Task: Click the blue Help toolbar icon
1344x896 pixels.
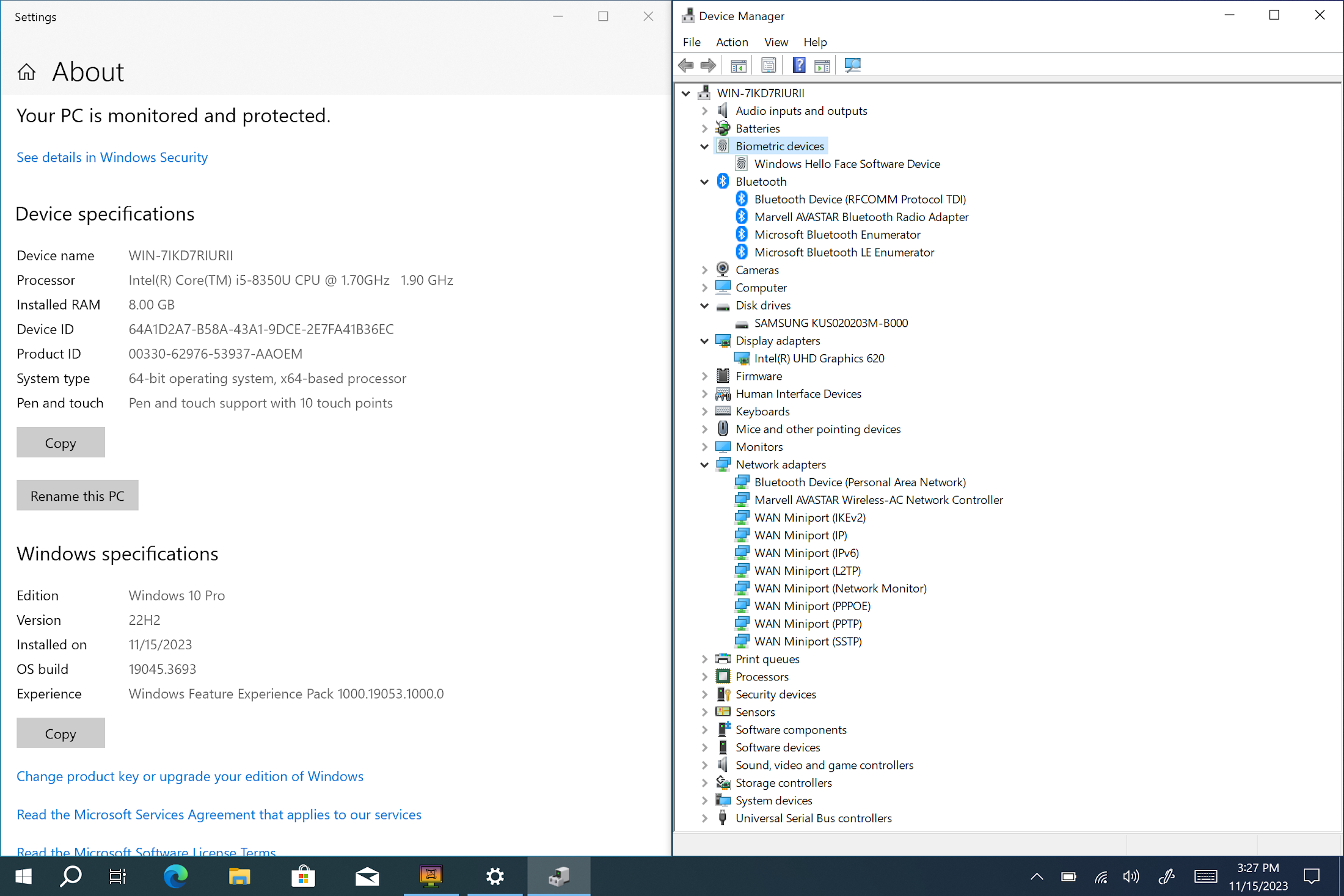Action: tap(798, 65)
